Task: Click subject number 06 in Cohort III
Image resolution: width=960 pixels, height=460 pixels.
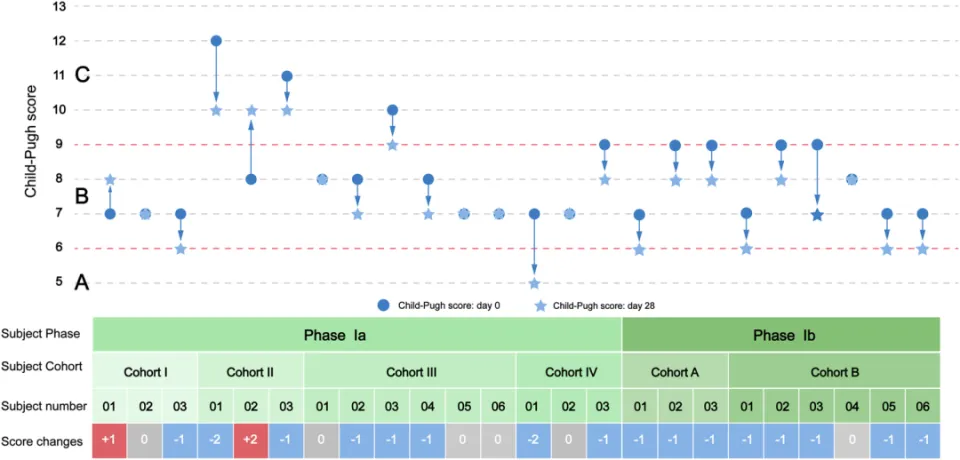Action: (498, 405)
